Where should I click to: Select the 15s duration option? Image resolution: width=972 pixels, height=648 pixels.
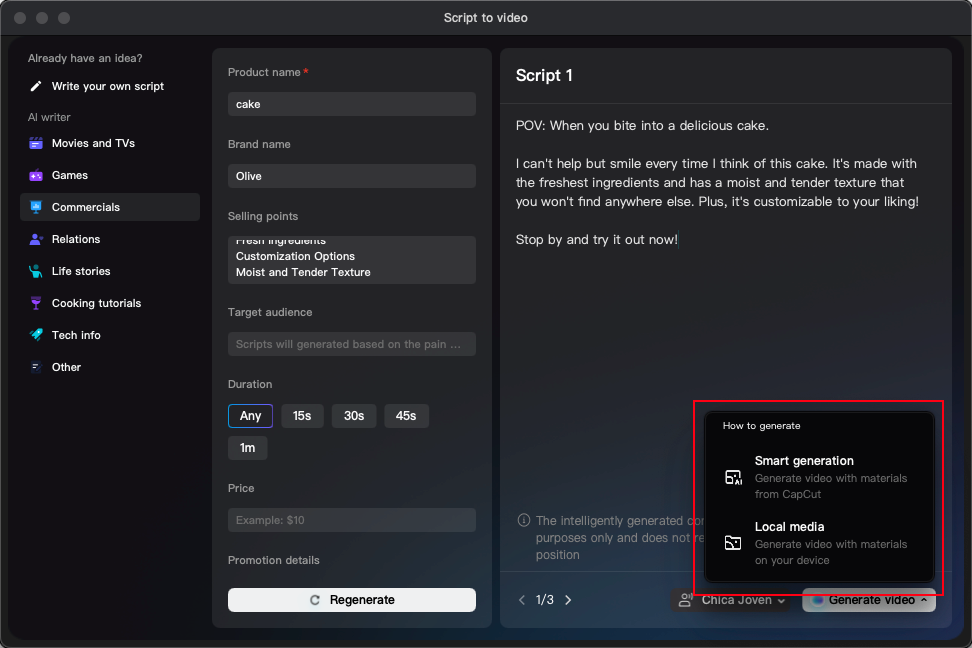(x=302, y=416)
